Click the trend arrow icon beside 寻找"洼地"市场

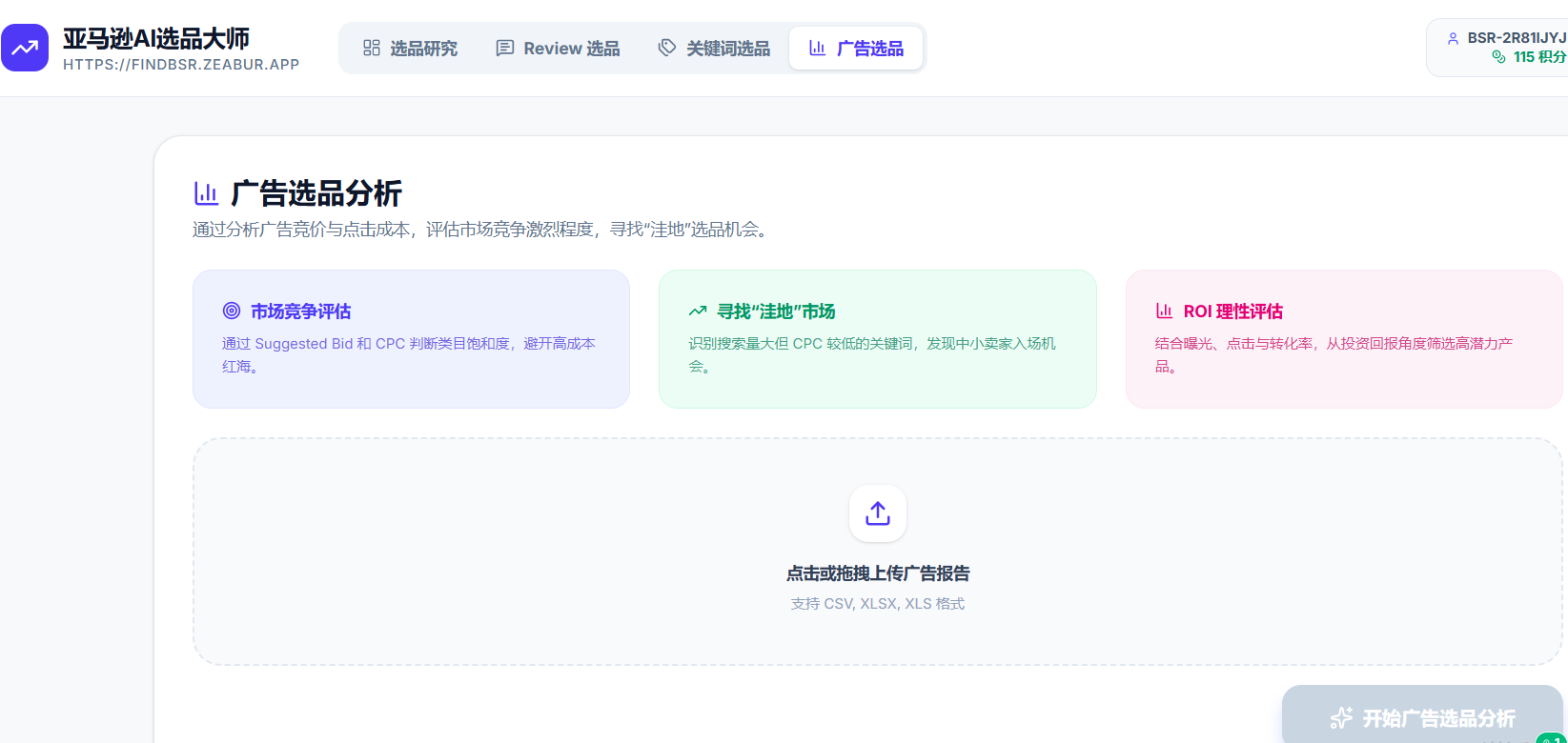(698, 311)
